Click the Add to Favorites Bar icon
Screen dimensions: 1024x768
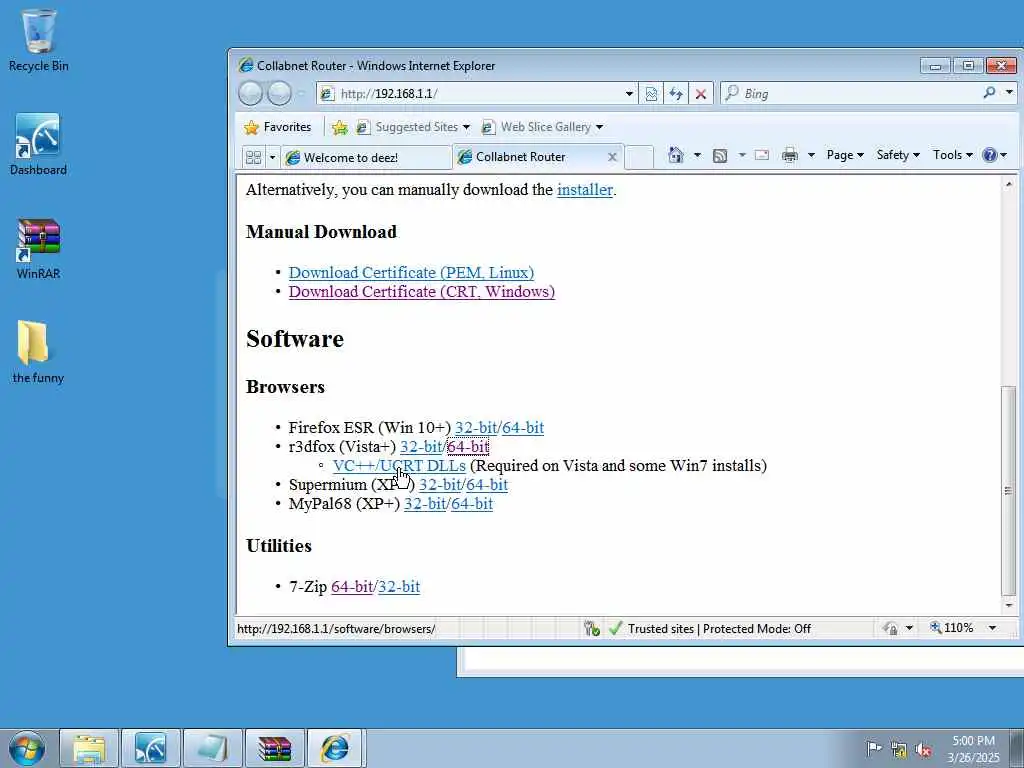[340, 127]
